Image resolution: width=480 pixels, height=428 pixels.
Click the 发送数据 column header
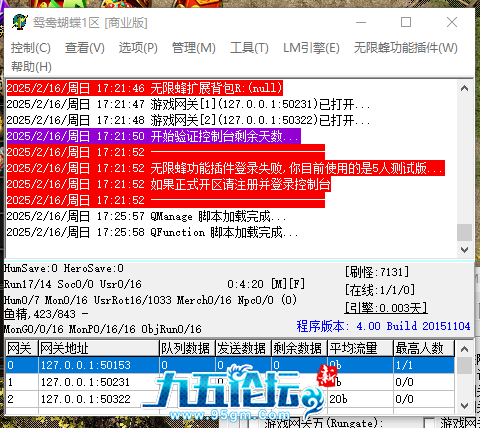coord(243,349)
